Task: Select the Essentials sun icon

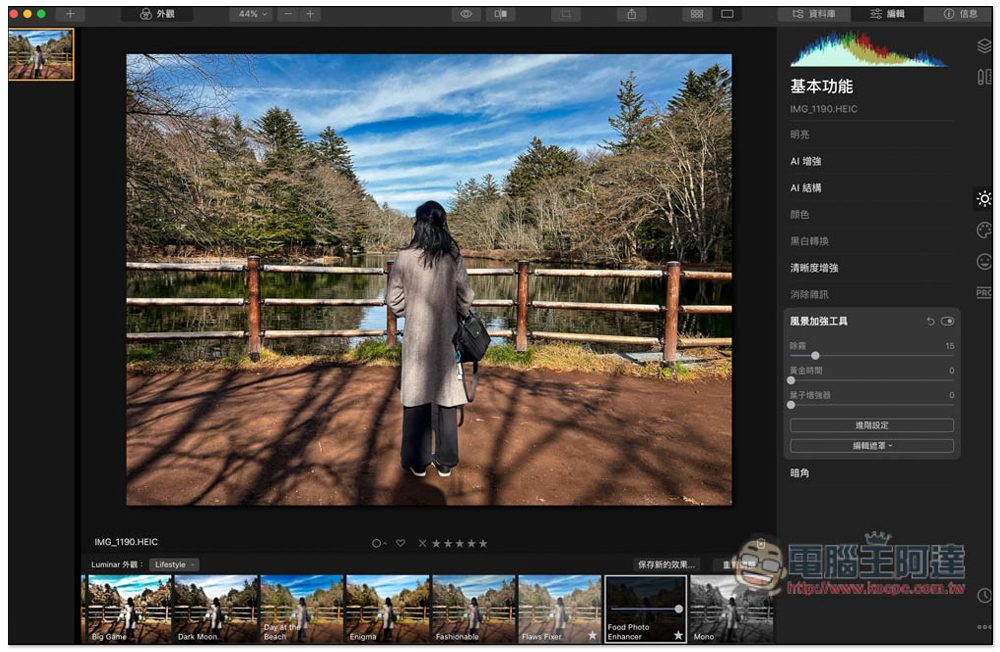Action: click(984, 199)
